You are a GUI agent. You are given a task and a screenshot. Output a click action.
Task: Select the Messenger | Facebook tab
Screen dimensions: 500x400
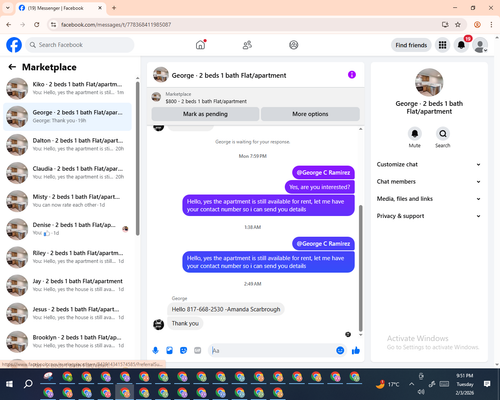(61, 8)
